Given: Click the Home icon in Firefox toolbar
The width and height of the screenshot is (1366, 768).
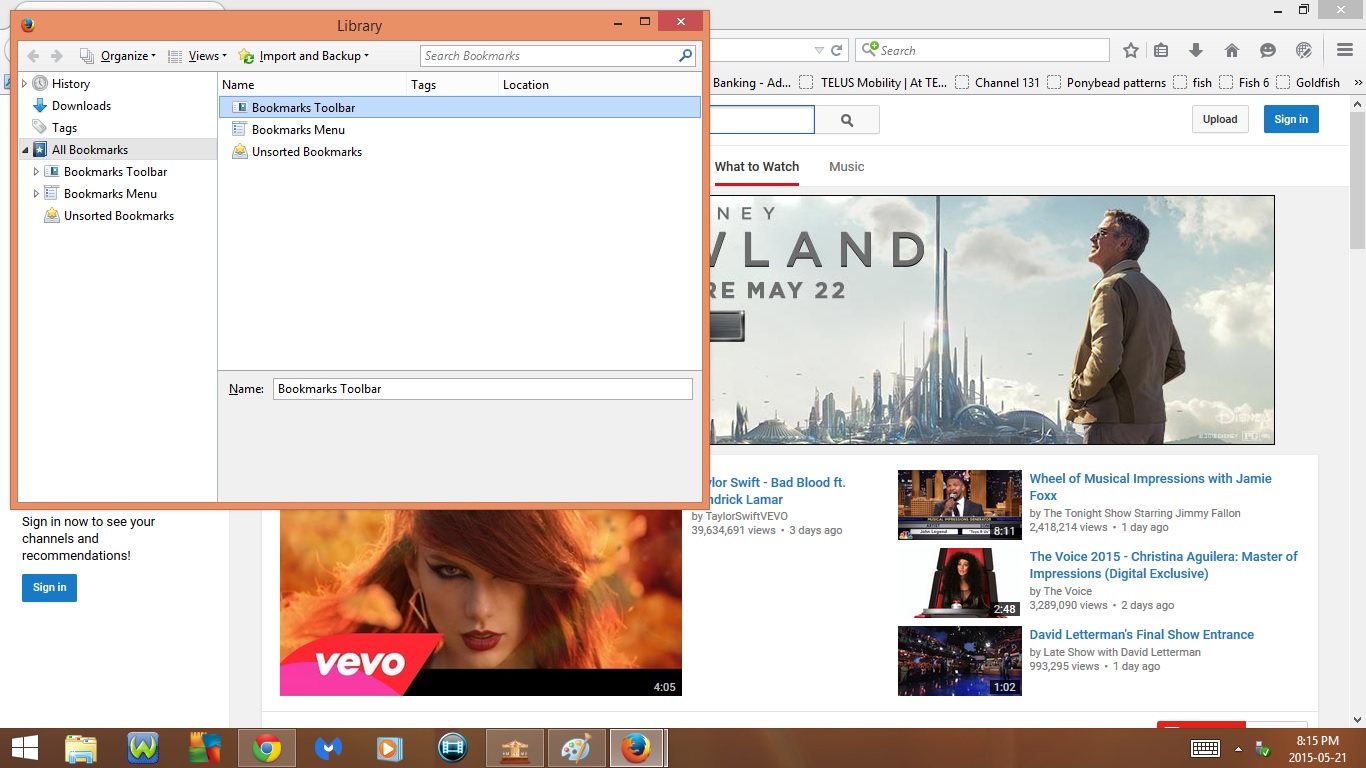Looking at the screenshot, I should pos(1232,50).
